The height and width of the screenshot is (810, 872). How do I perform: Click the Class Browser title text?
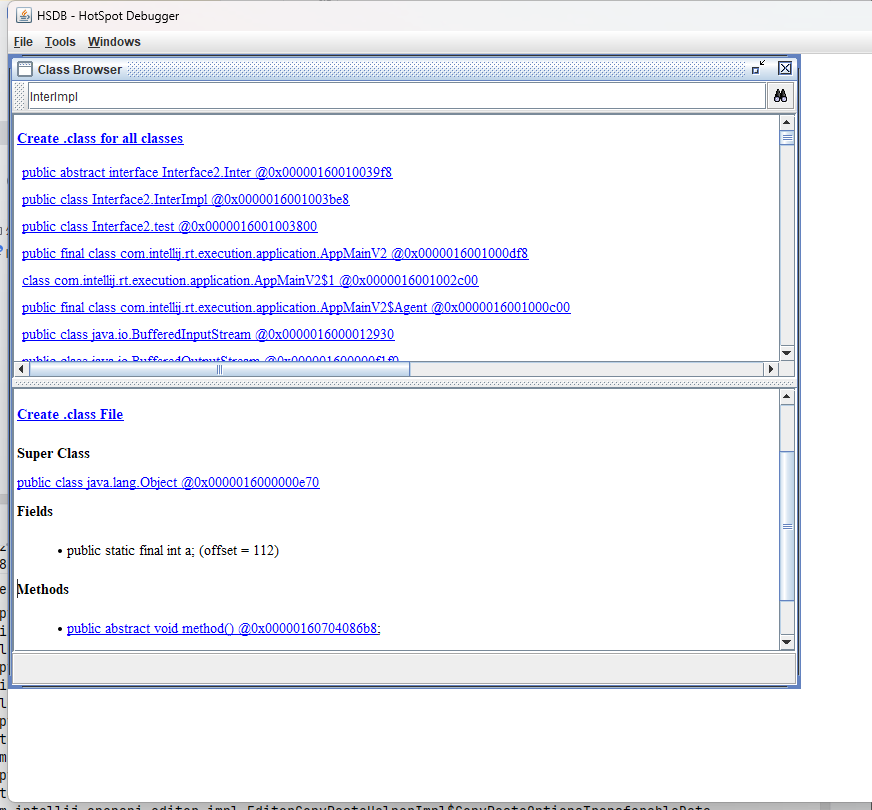[x=80, y=69]
